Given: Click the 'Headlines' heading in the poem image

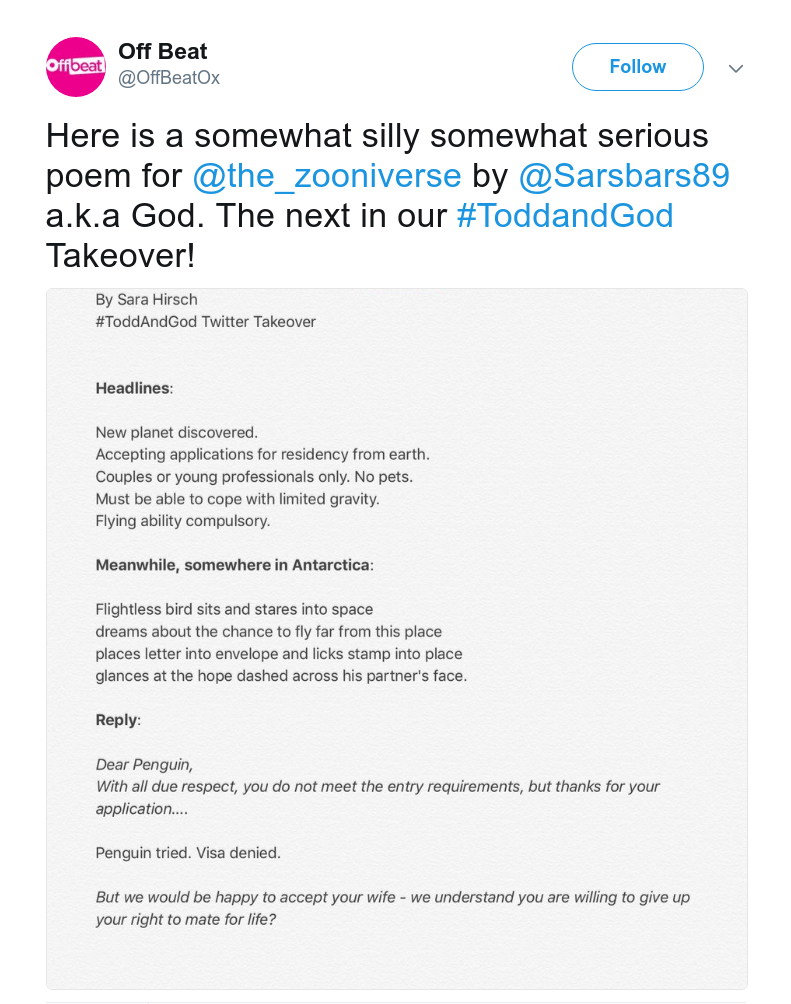Looking at the screenshot, I should tap(134, 388).
